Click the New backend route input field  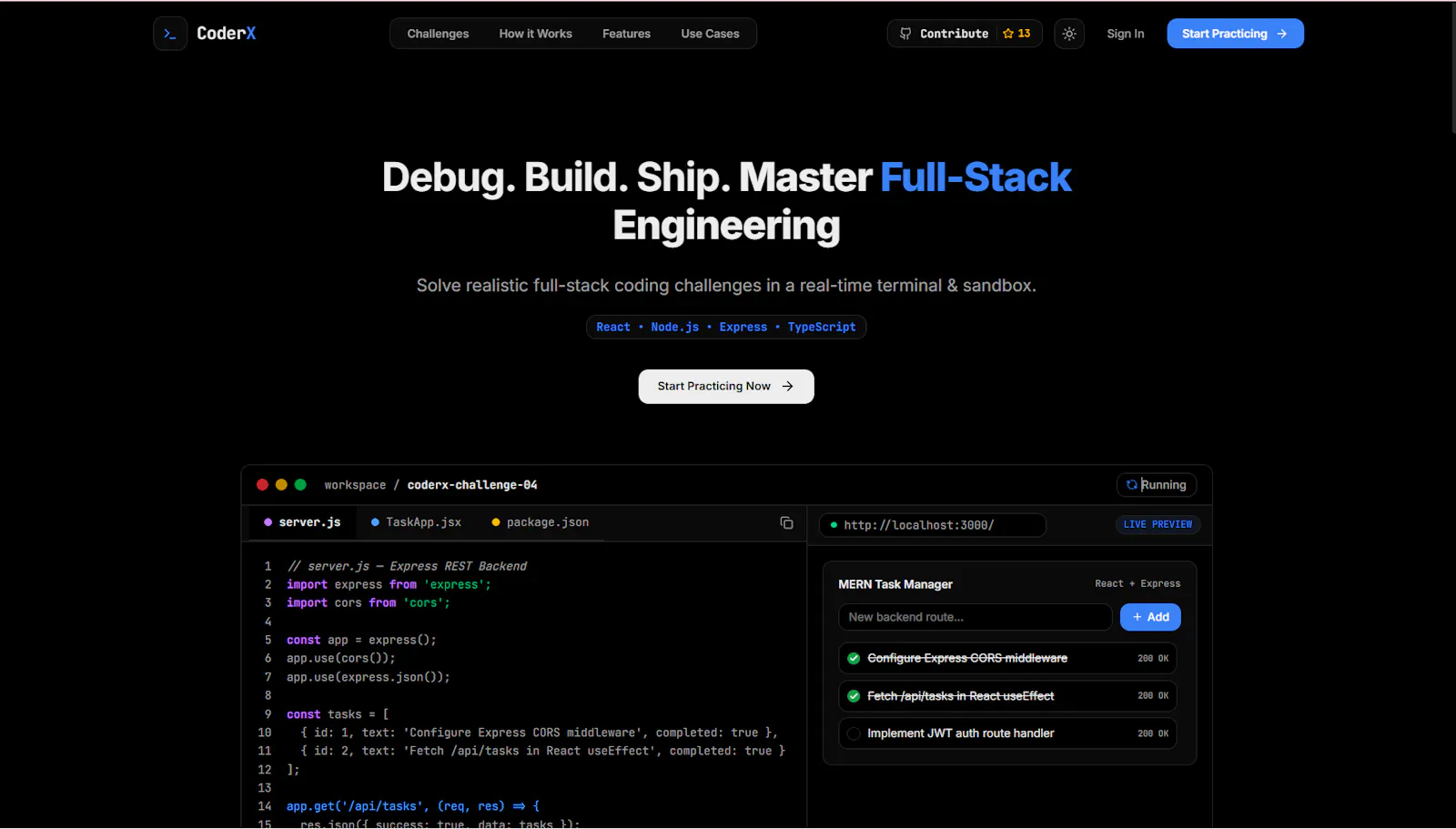click(975, 617)
